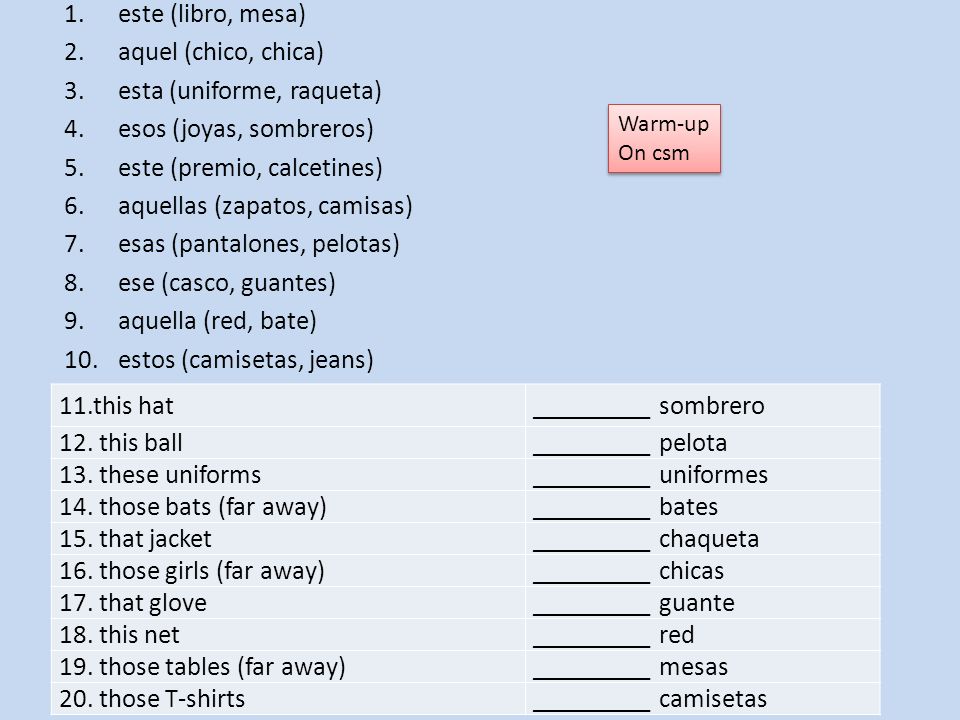Select the cell '16. those girls (far away)'

(288, 571)
